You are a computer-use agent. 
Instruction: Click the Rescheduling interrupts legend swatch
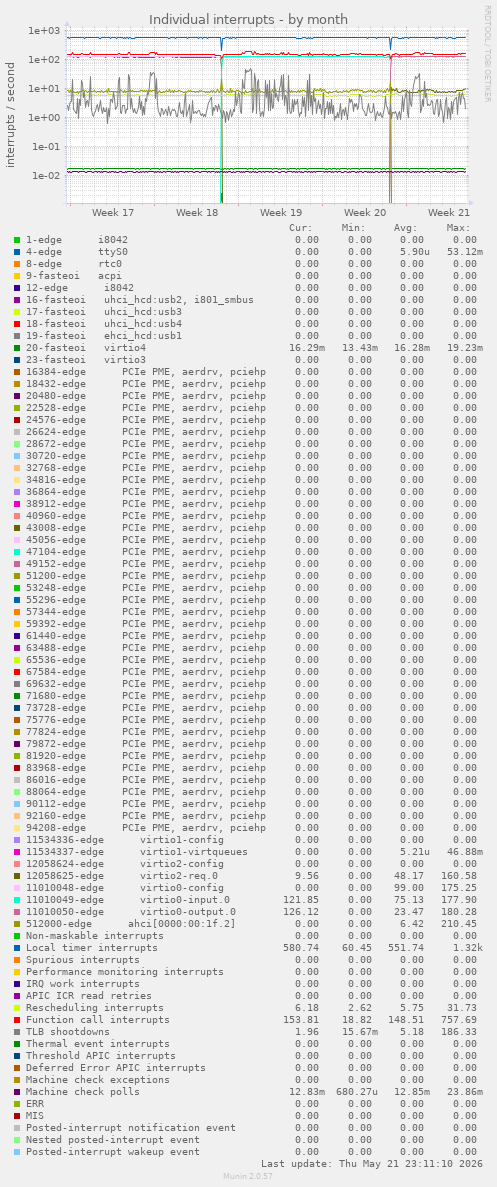17,1008
